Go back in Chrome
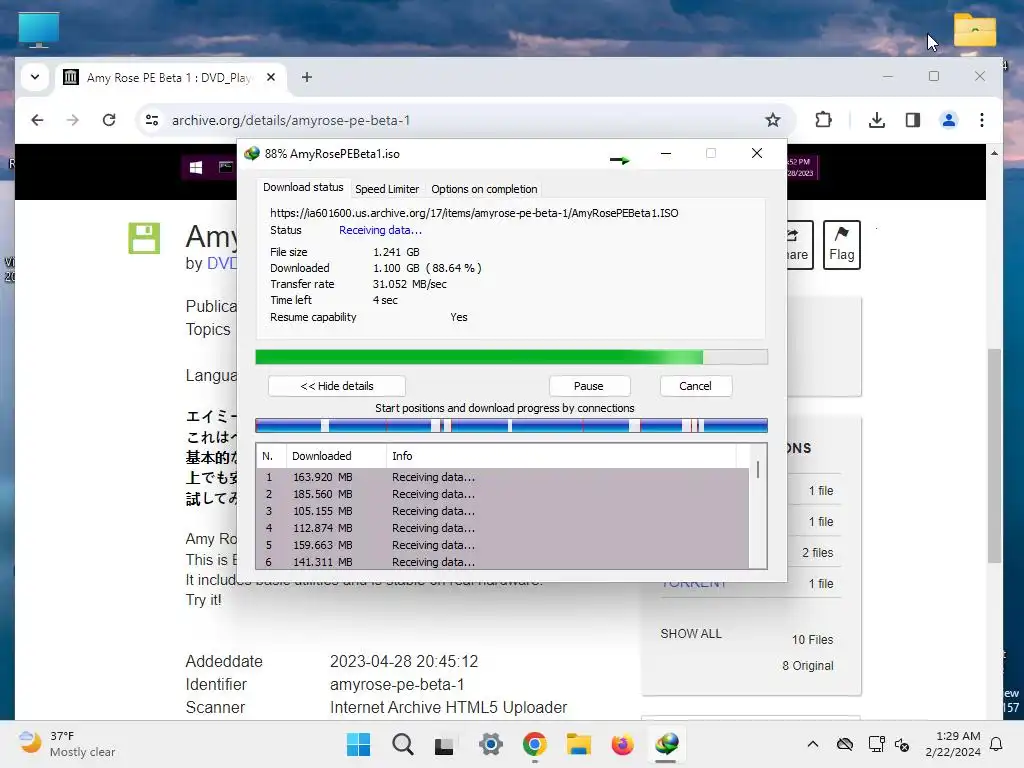This screenshot has width=1024, height=768. point(37,120)
